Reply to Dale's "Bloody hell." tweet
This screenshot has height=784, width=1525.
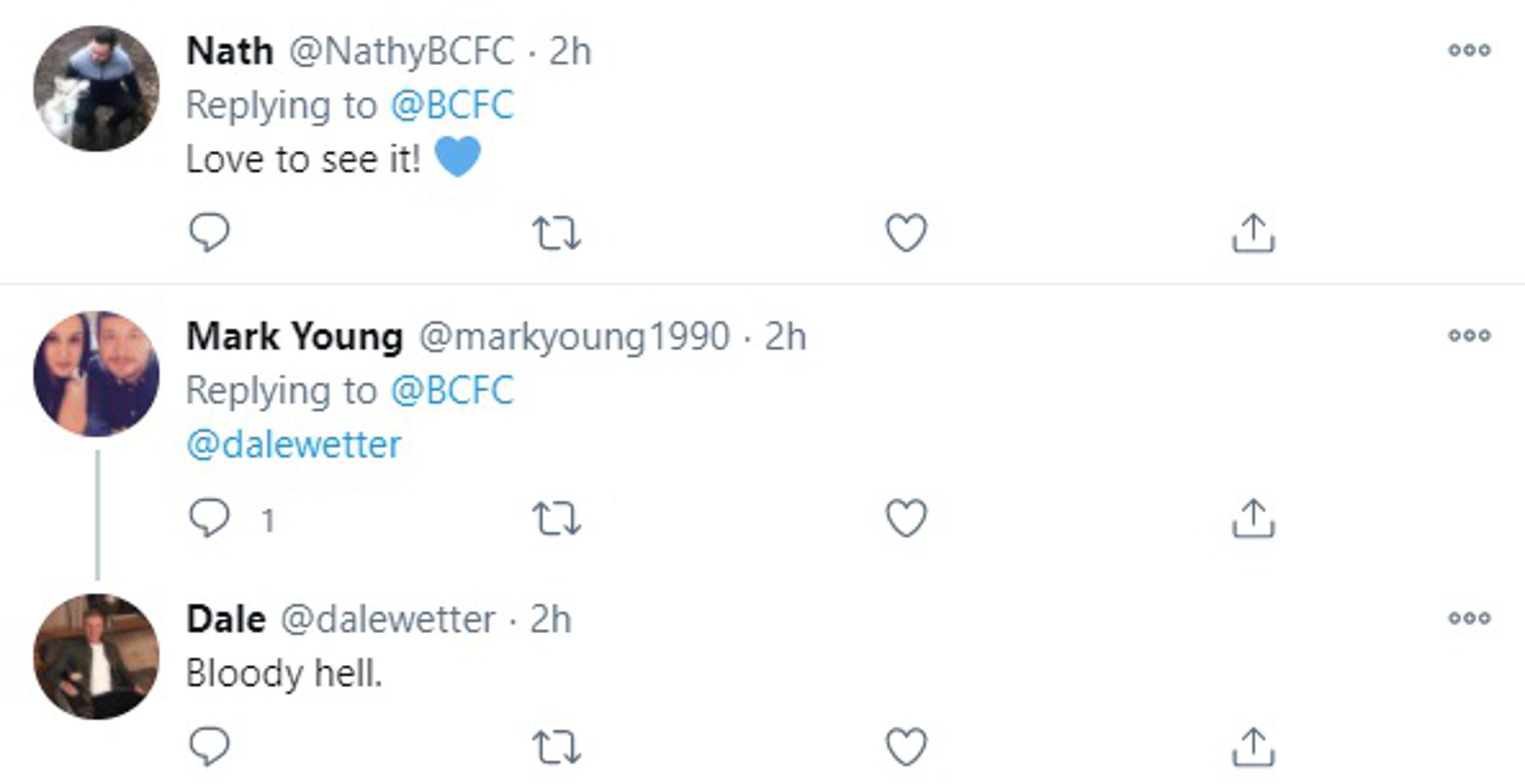click(x=209, y=746)
